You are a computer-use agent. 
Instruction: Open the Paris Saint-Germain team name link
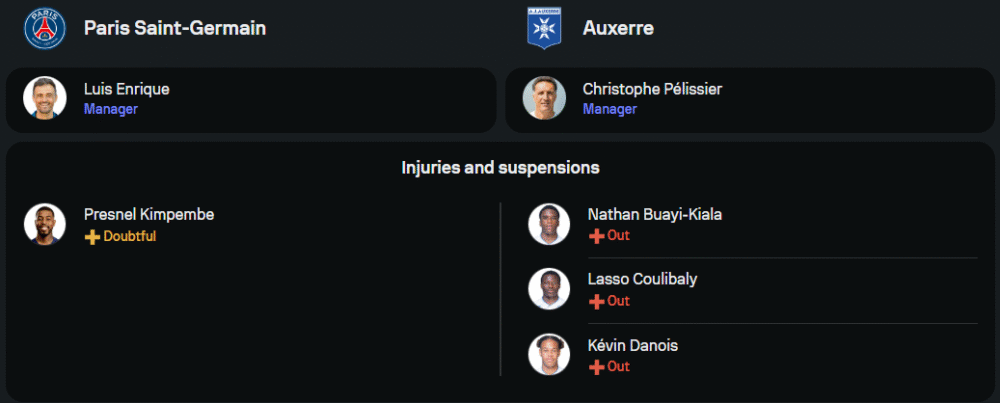pyautogui.click(x=175, y=28)
